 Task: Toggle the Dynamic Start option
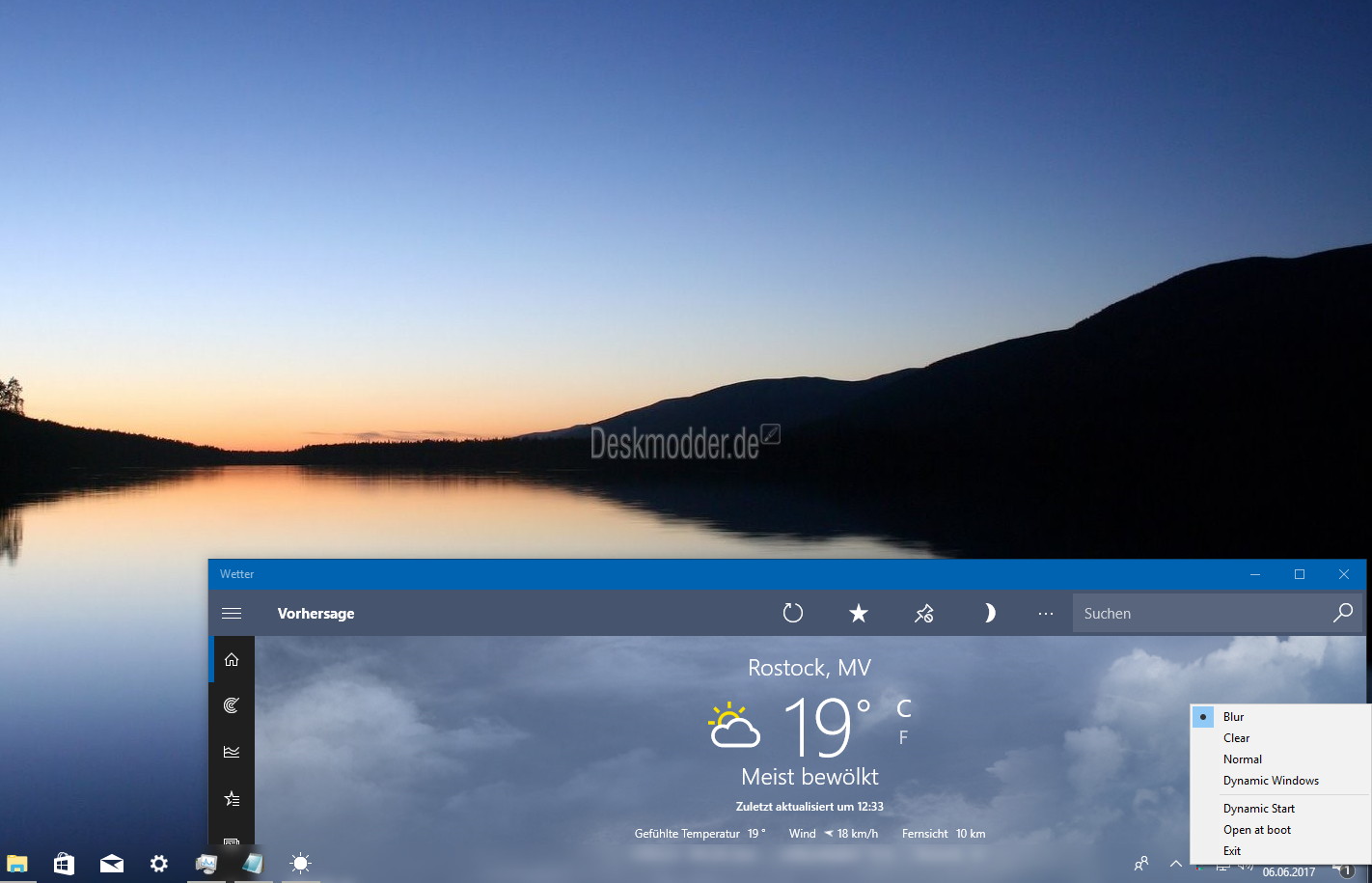(1280, 808)
